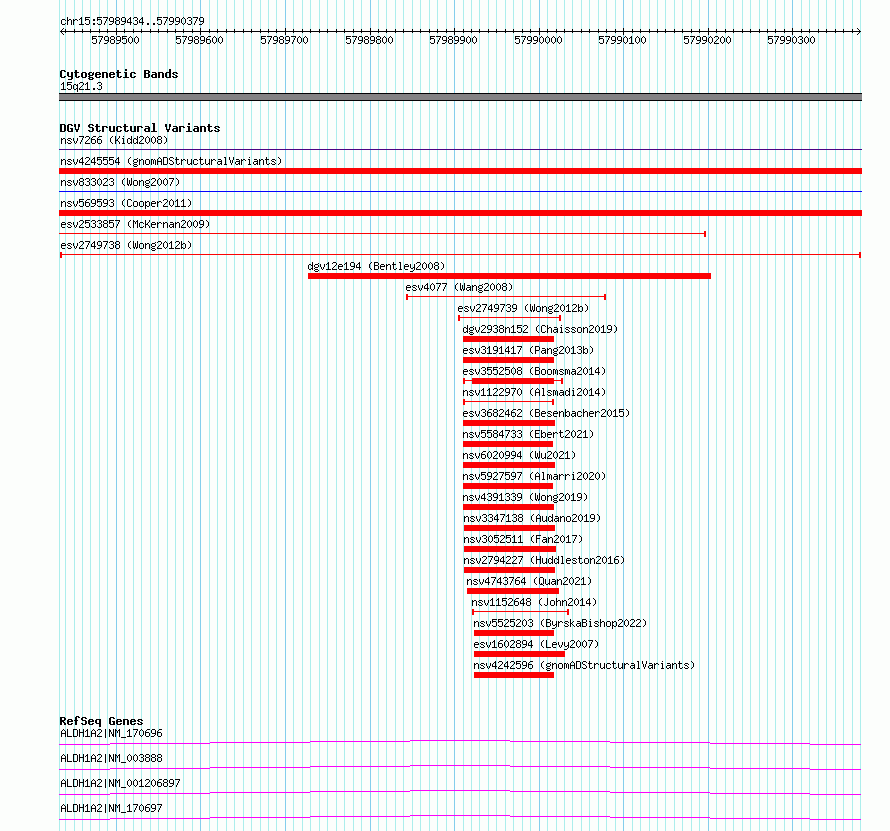Viewport: 890px width, 831px height.
Task: Click ruler position 57990300
Action: (x=791, y=40)
